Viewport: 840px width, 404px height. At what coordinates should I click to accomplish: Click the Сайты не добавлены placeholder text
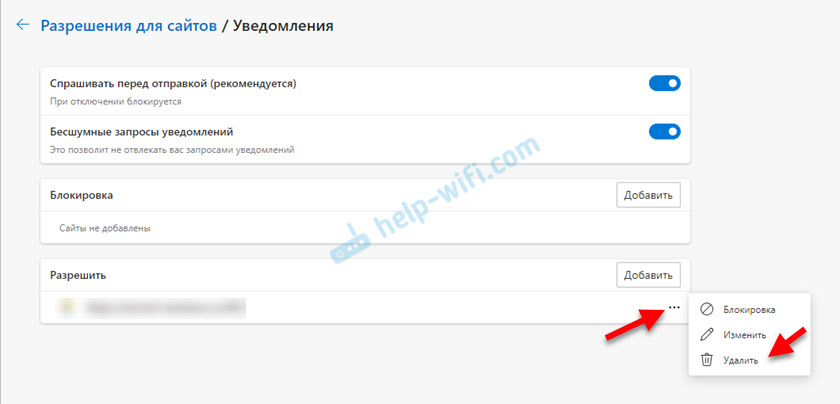click(x=104, y=228)
